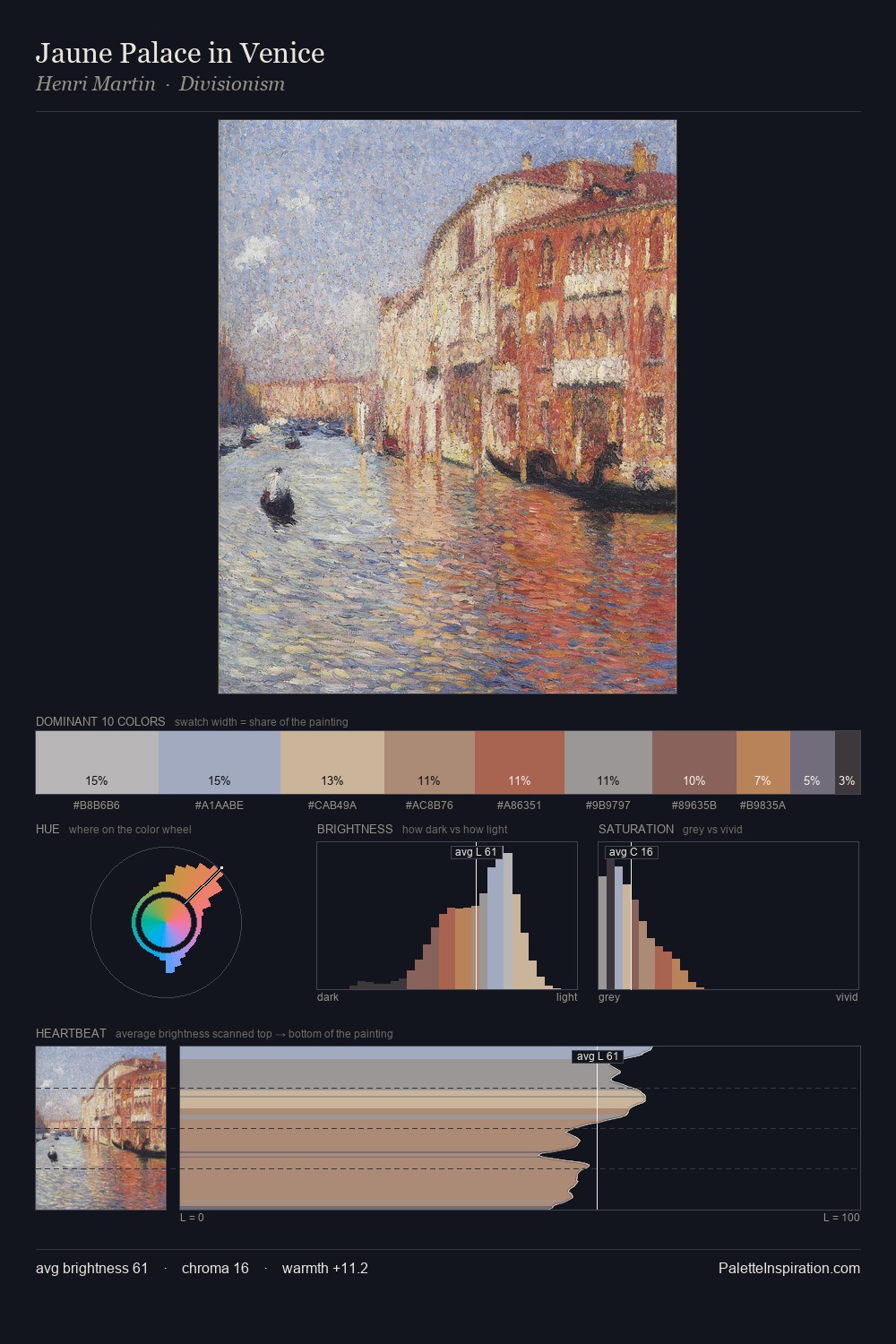Click the title "Jaune Palace in Venice"

click(x=180, y=53)
